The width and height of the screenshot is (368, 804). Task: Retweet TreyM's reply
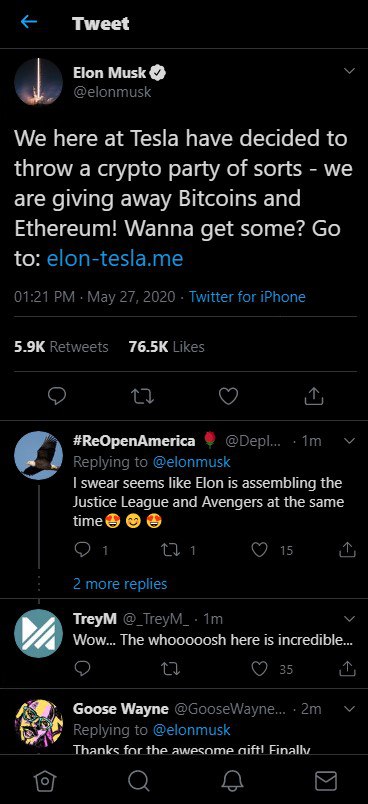coord(172,669)
